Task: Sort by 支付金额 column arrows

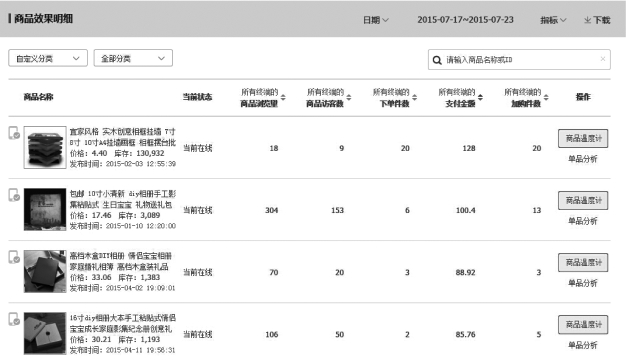Action: point(480,97)
